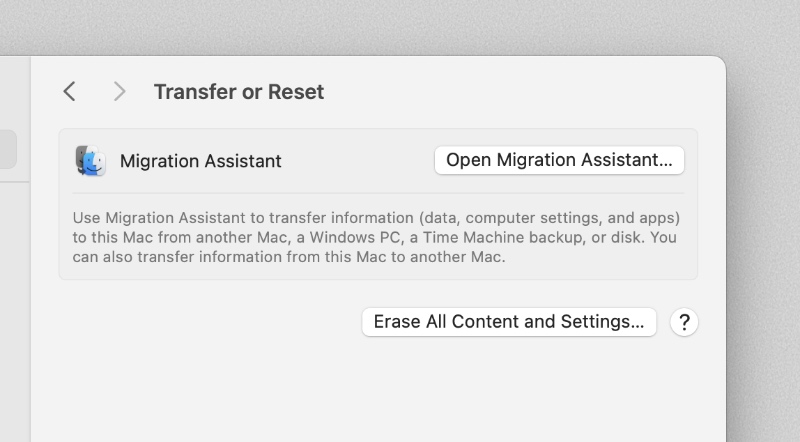Click empty pane area below the Erase button
The width and height of the screenshot is (800, 442).
tap(380, 395)
